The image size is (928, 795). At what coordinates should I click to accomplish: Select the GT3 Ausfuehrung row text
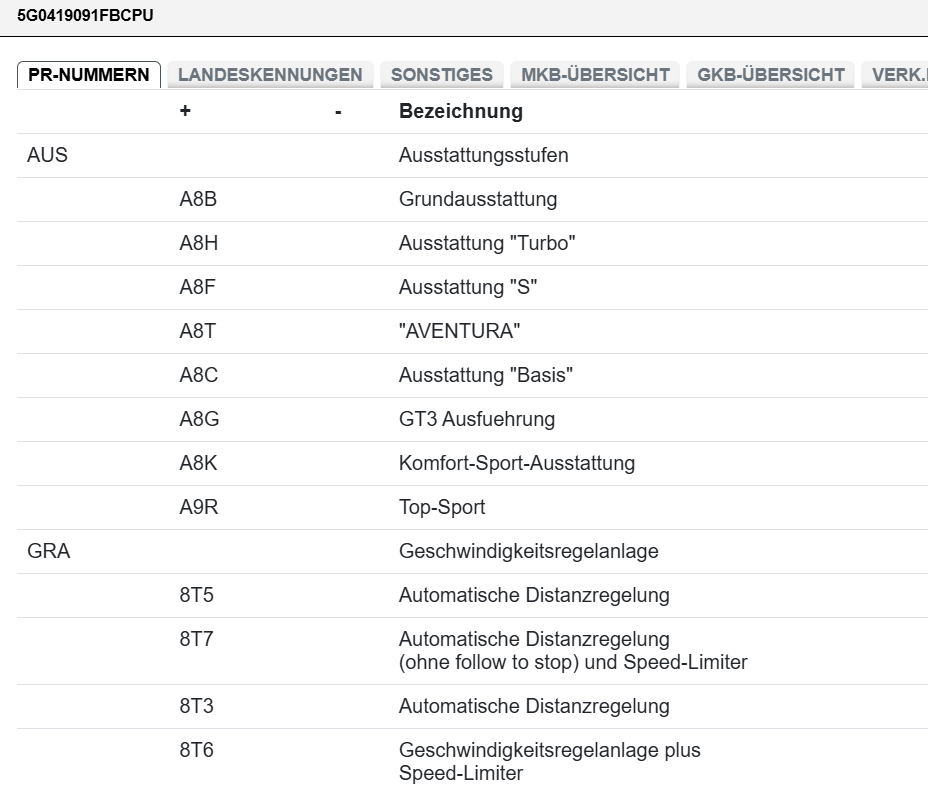[476, 420]
